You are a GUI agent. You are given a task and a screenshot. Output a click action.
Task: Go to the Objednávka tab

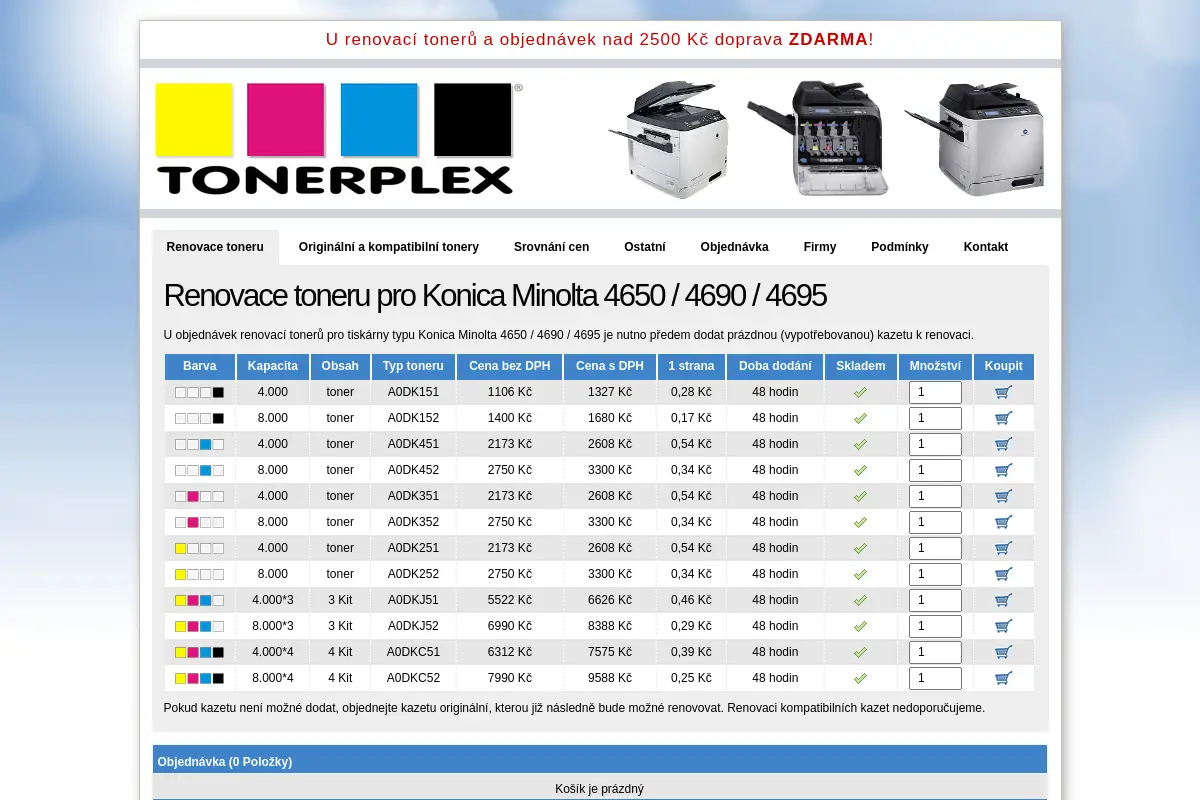(735, 247)
